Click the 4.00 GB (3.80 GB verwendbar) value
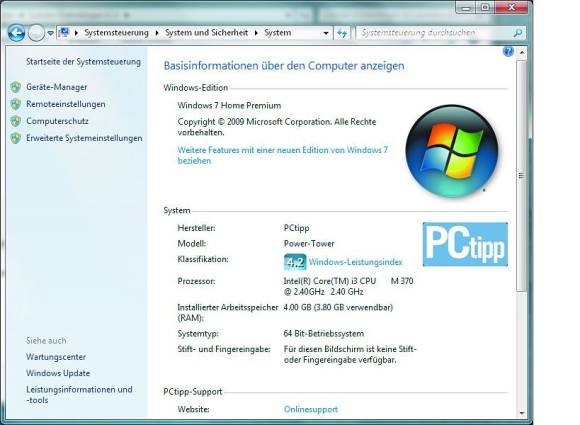580x425 pixels. [x=338, y=307]
